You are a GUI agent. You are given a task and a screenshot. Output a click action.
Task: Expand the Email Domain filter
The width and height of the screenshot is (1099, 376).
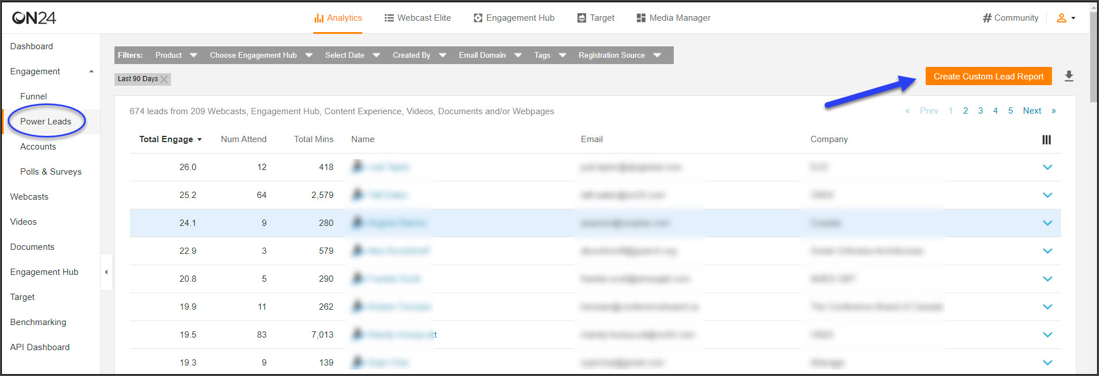(x=491, y=55)
